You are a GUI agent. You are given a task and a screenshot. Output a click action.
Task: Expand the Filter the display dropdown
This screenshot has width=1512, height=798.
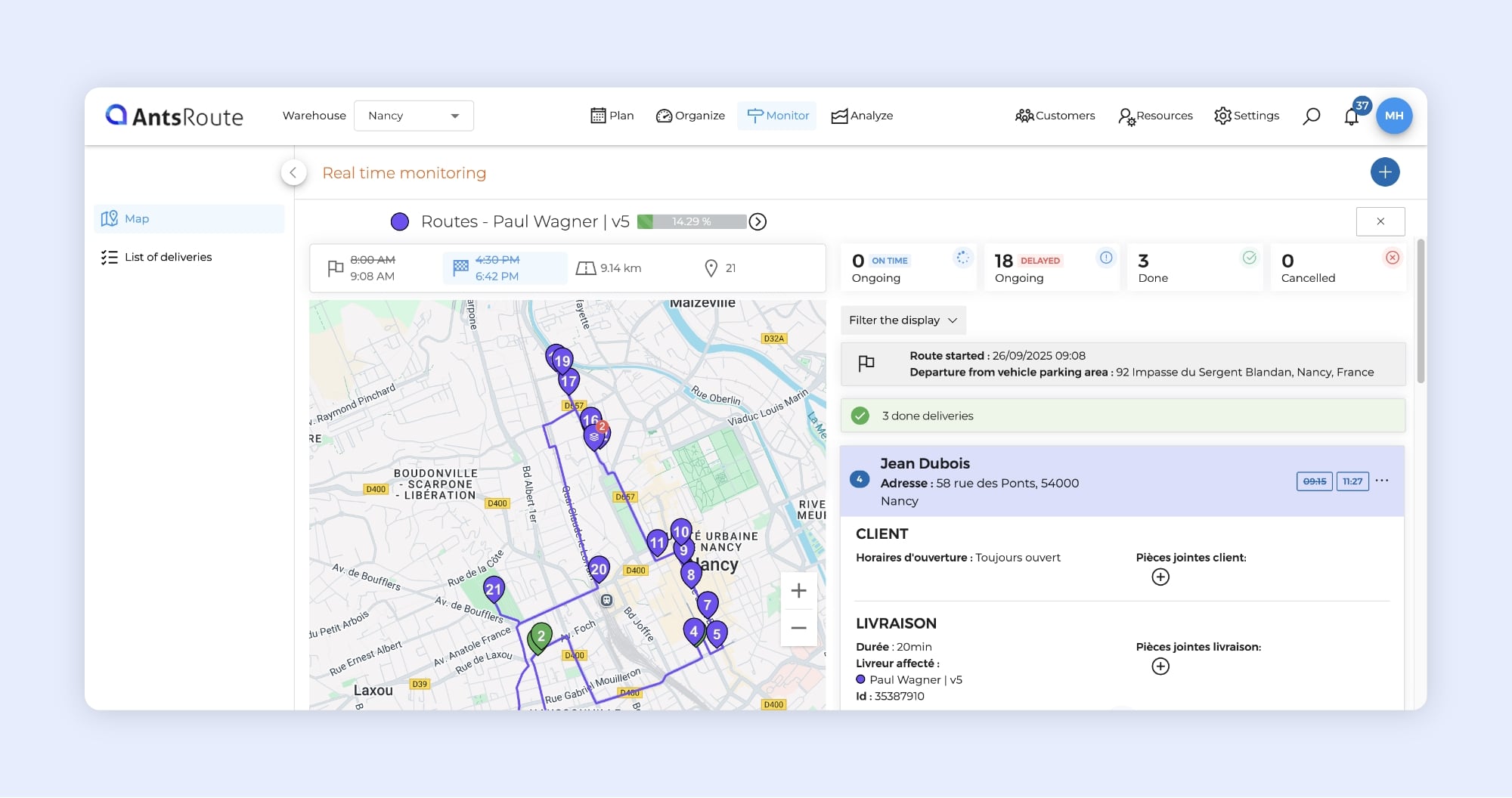click(x=903, y=320)
